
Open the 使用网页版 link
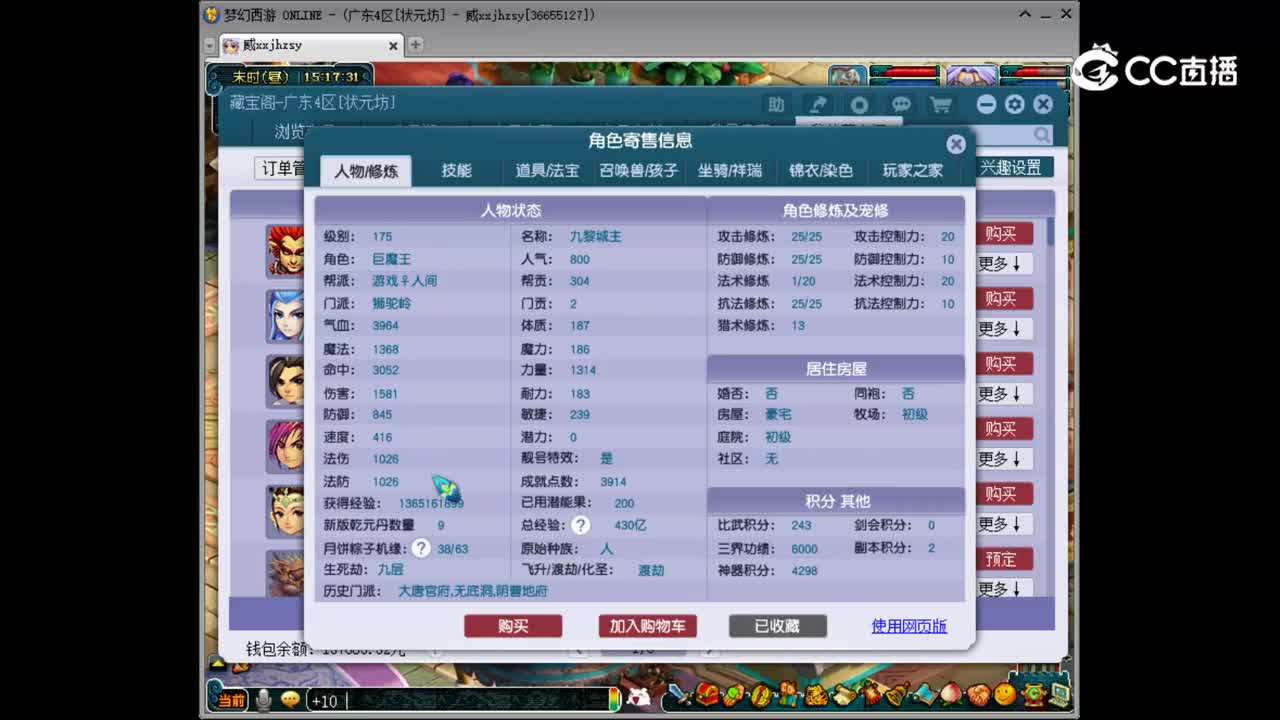(x=909, y=626)
